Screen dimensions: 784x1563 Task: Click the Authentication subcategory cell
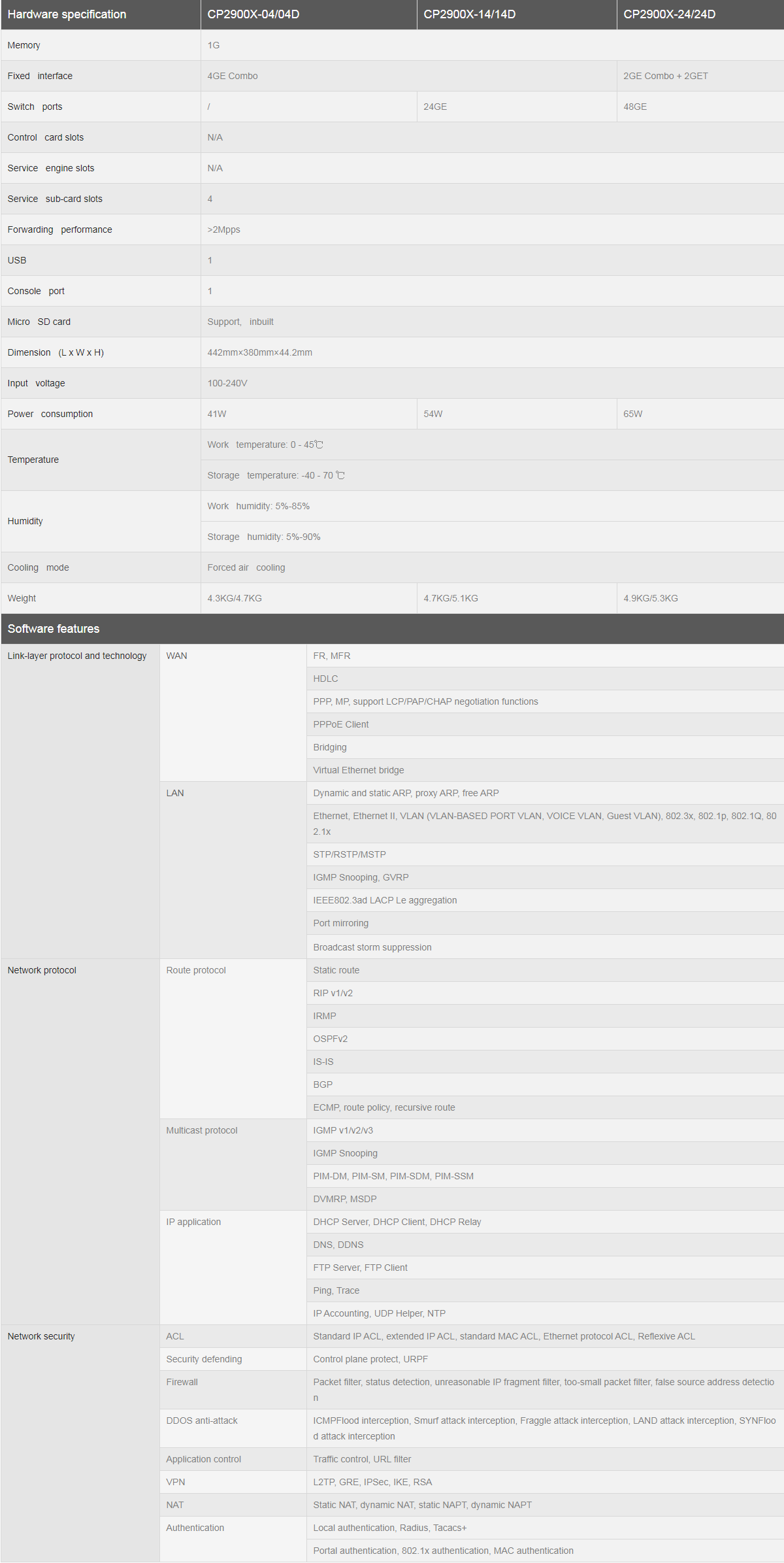pyautogui.click(x=233, y=1539)
